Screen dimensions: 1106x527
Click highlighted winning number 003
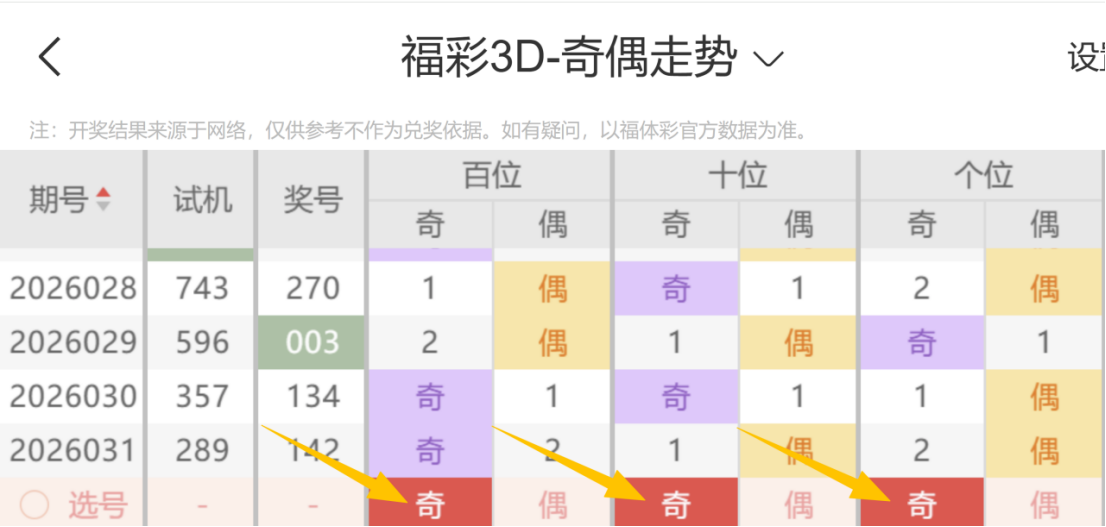coord(312,342)
